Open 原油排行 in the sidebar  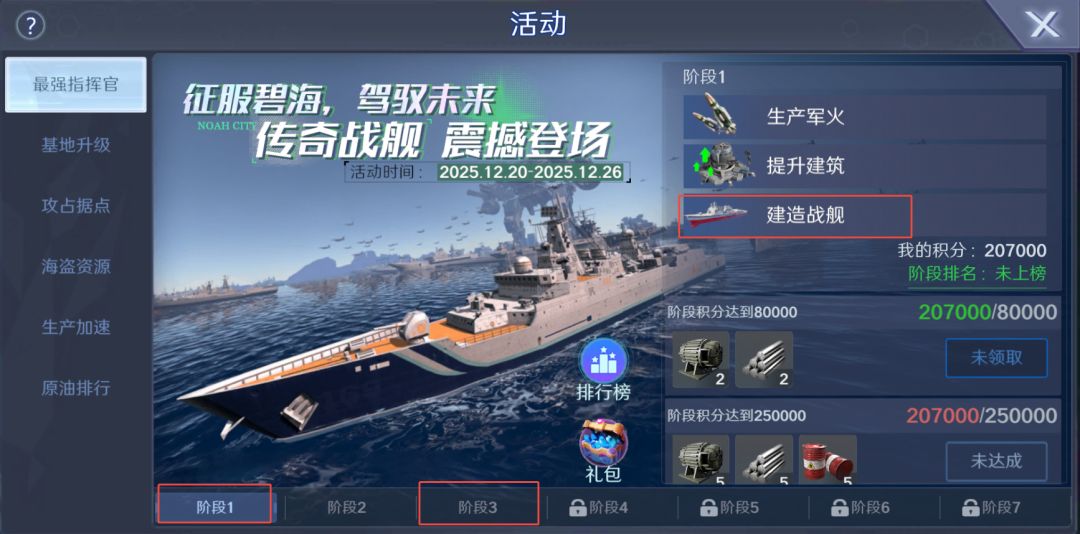[x=76, y=388]
